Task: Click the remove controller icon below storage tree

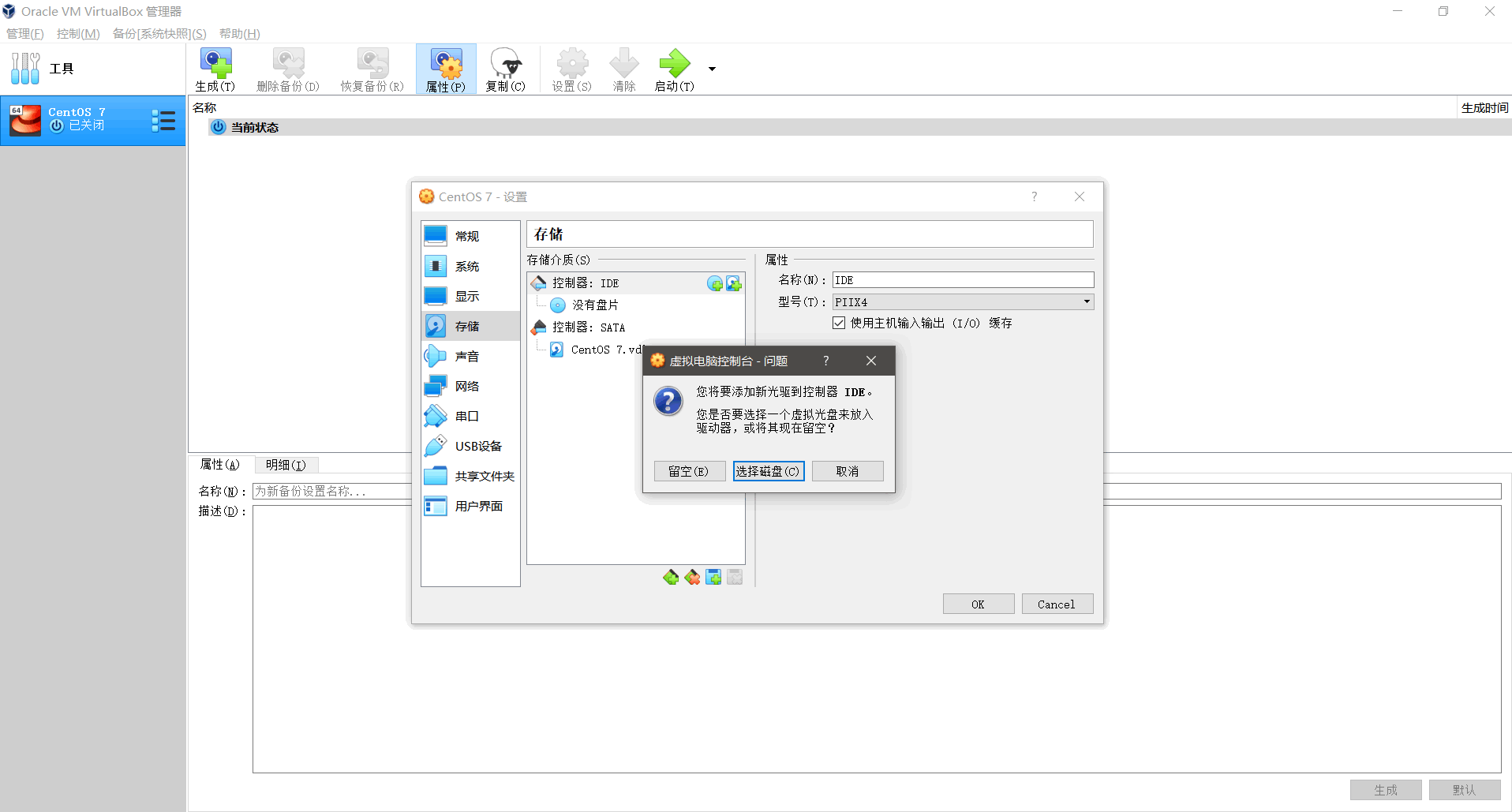Action: click(x=692, y=578)
